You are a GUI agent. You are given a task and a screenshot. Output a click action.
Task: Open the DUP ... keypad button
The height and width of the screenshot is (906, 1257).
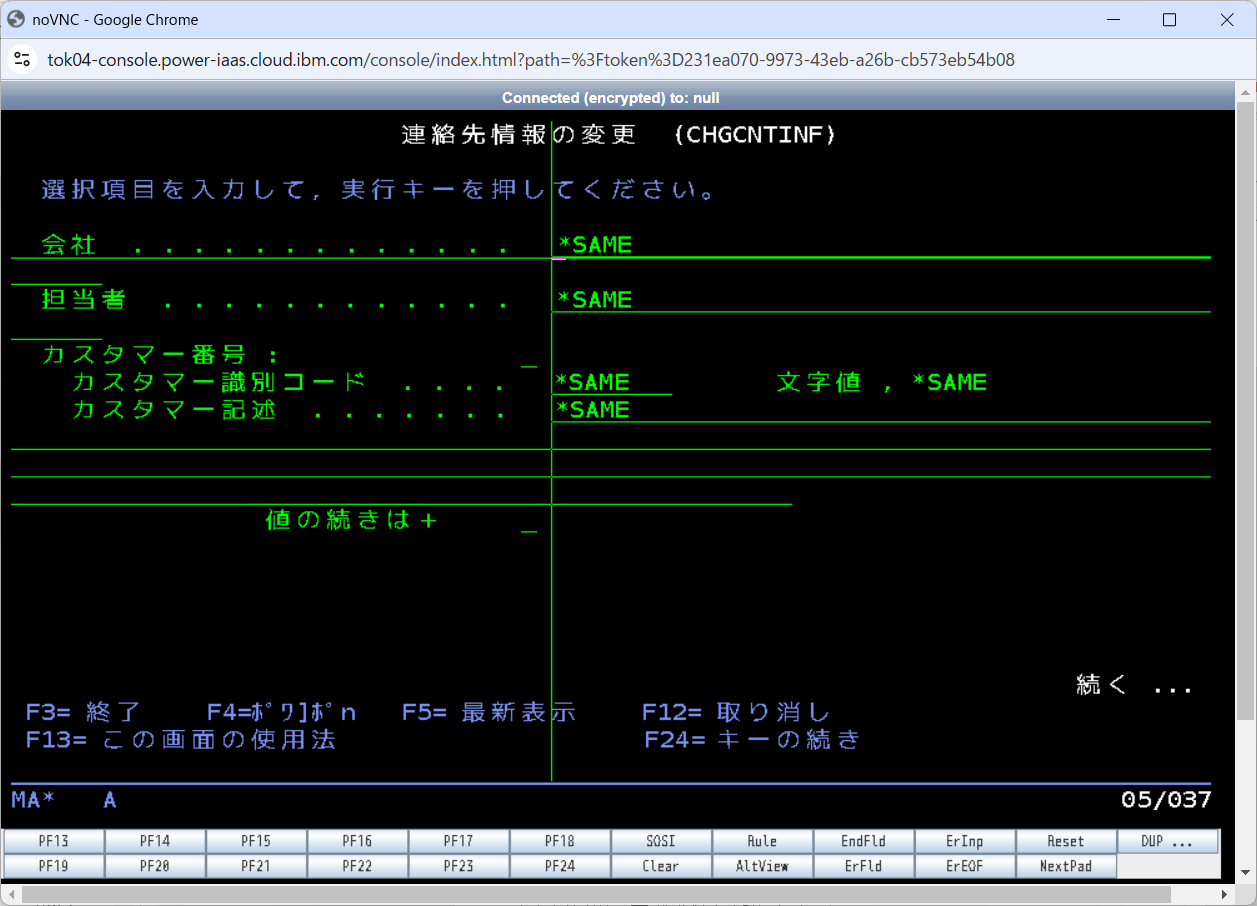1167,841
